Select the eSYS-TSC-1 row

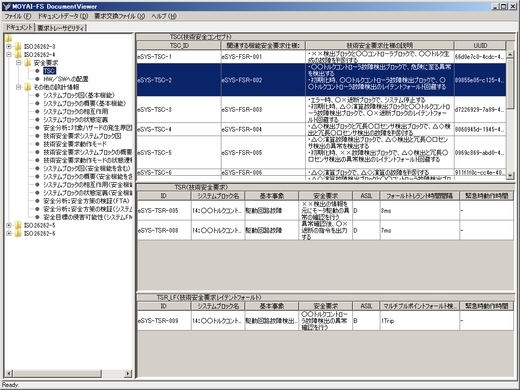click(321, 57)
